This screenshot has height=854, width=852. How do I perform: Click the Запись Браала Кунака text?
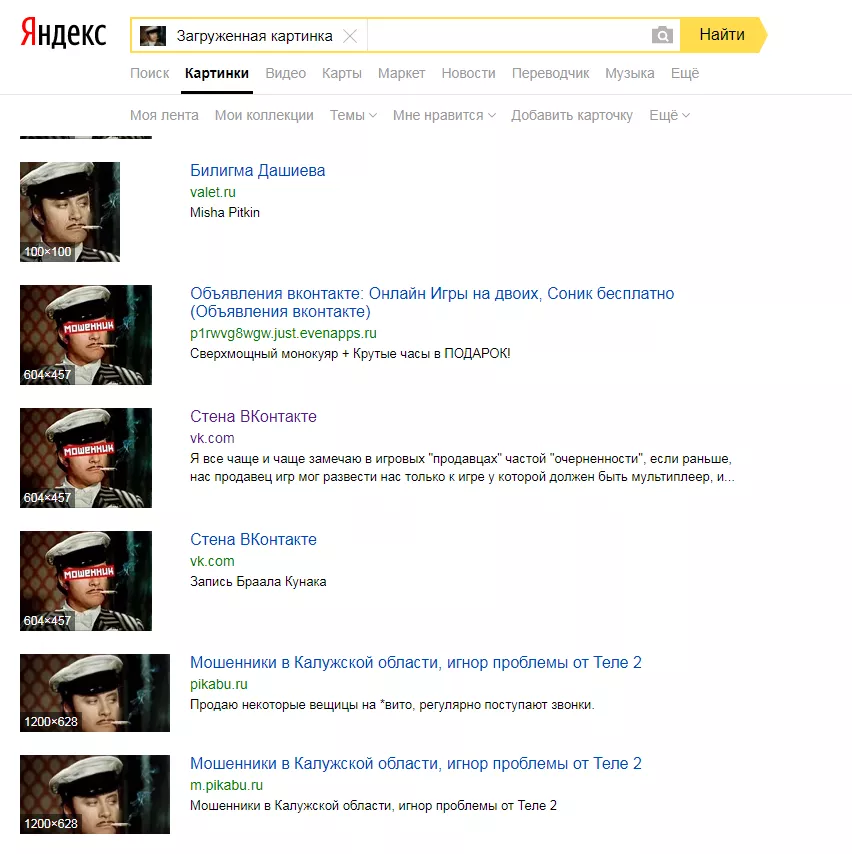point(258,582)
